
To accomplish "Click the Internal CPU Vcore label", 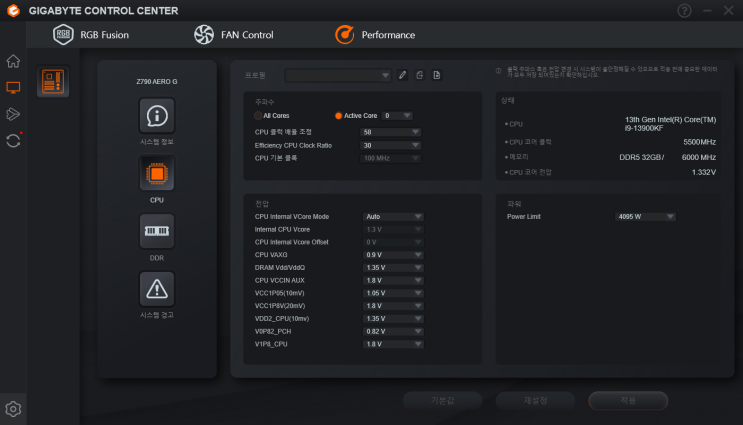I will (282, 229).
